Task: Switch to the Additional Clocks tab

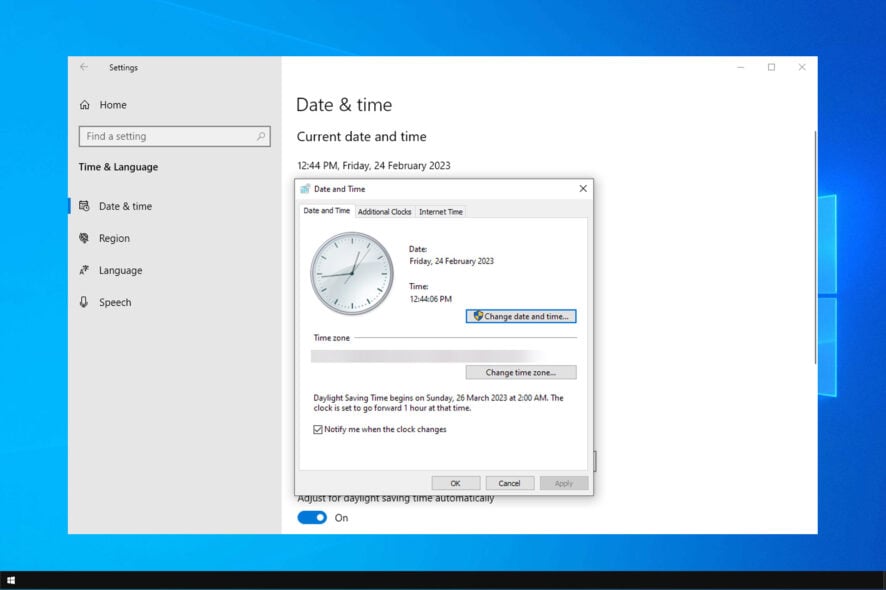Action: (384, 212)
